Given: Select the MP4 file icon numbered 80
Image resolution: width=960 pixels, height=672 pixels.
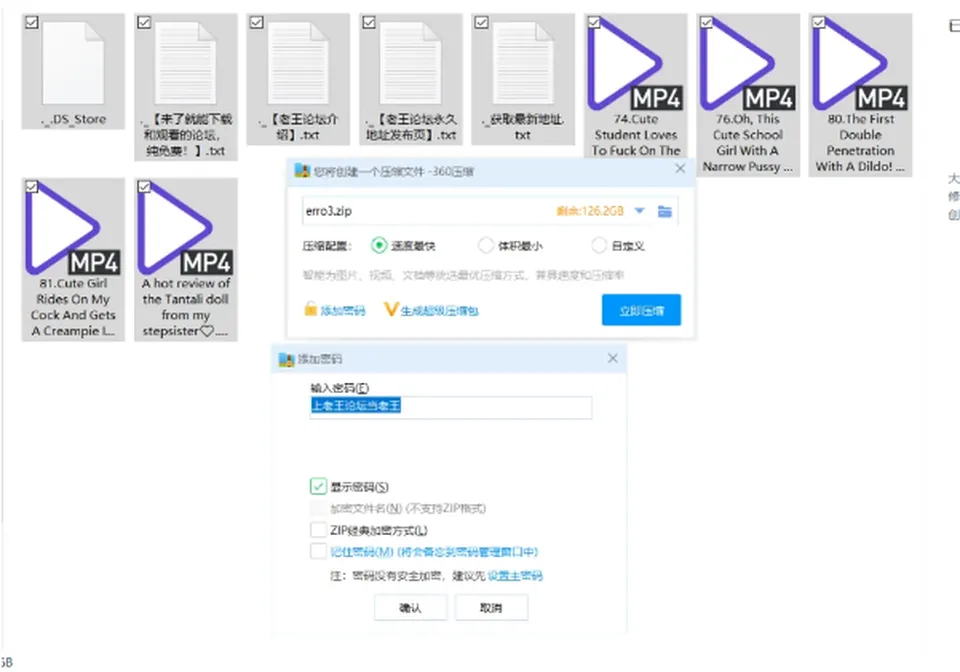Looking at the screenshot, I should coord(860,64).
